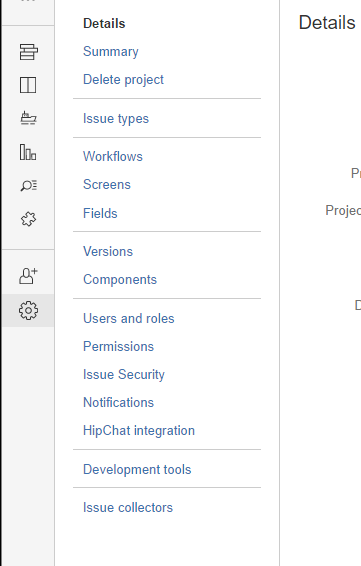Open the Issue collectors page
This screenshot has height=566, width=361.
pyautogui.click(x=128, y=508)
